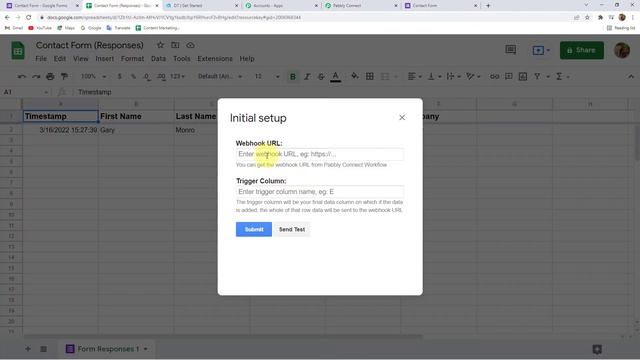Click the undo icon

(22, 76)
